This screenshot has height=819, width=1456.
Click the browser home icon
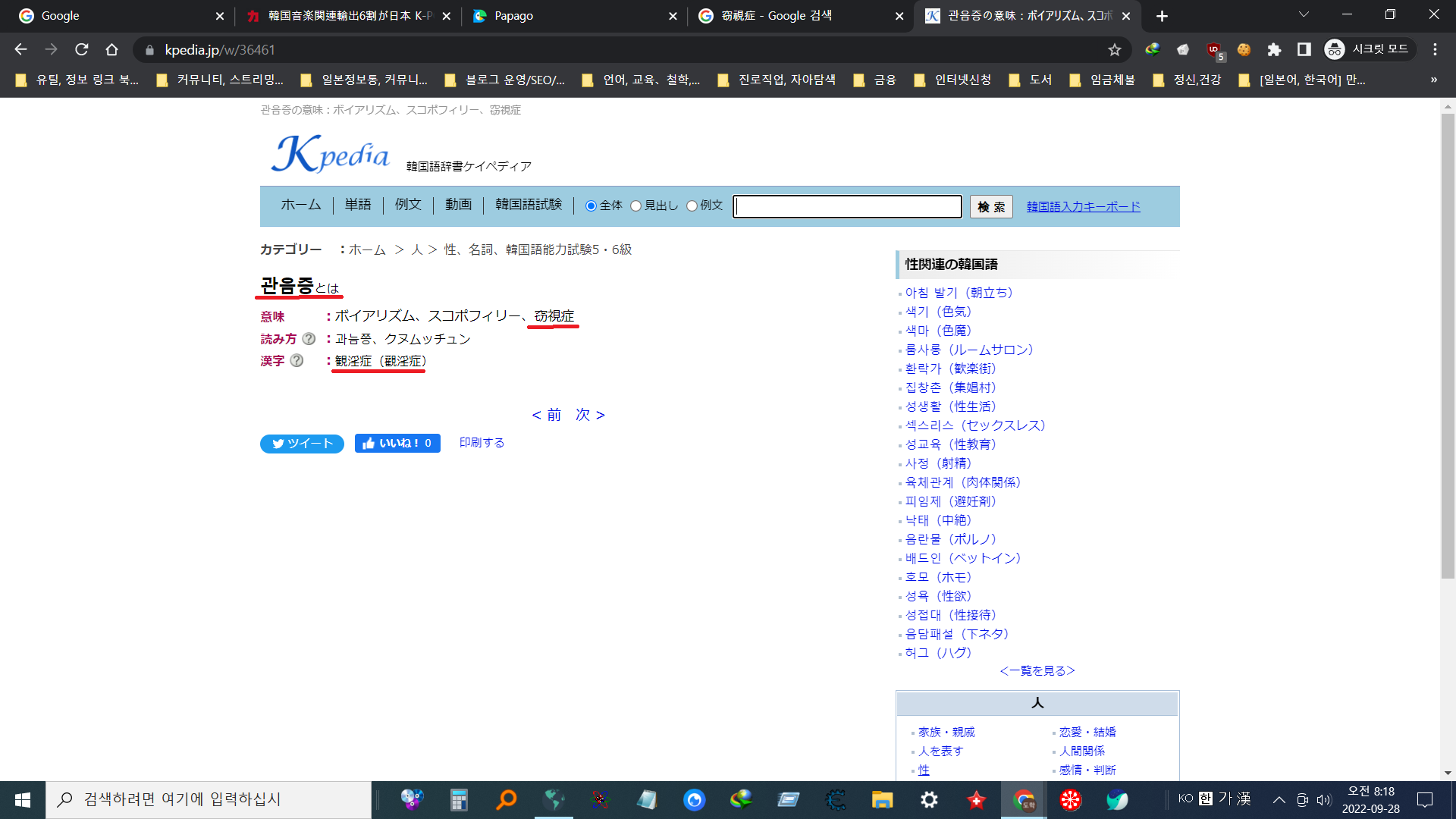pos(112,50)
